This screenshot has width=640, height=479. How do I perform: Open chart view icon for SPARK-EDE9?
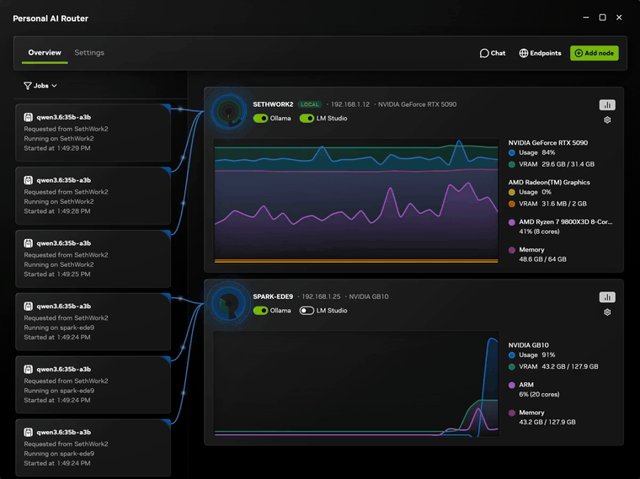[607, 297]
